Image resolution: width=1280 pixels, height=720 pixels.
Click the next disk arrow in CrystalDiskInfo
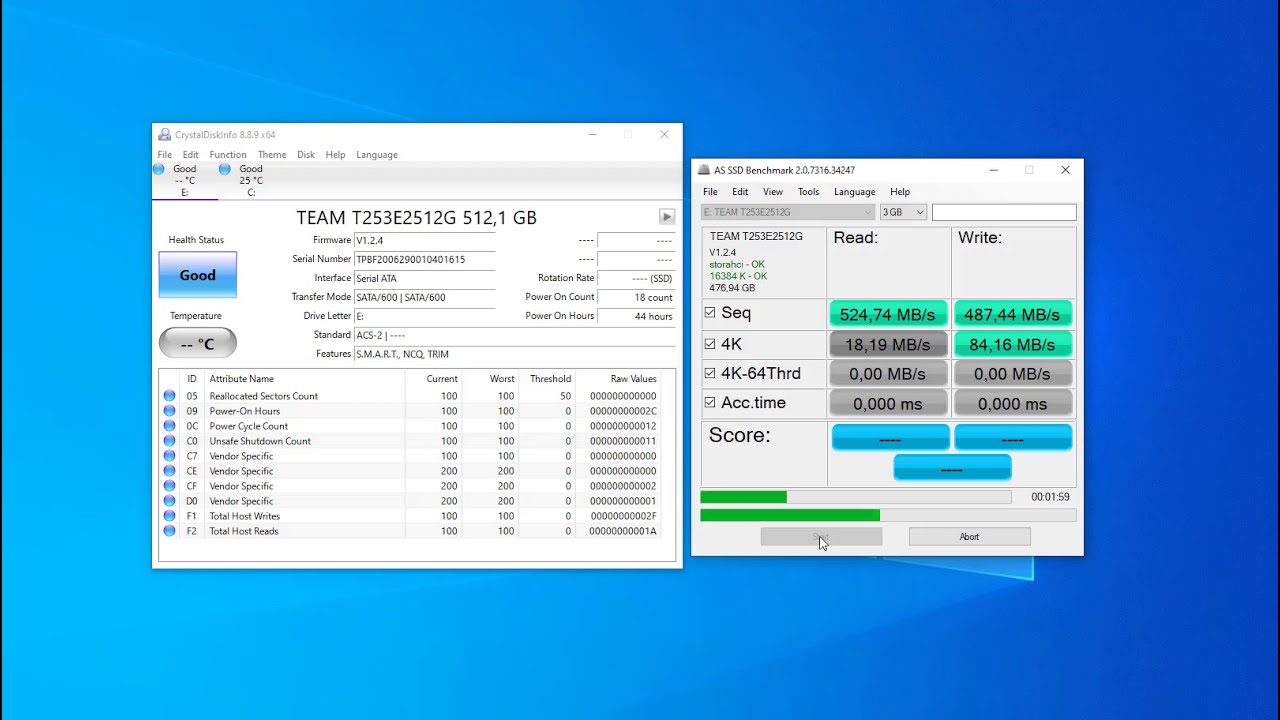667,217
